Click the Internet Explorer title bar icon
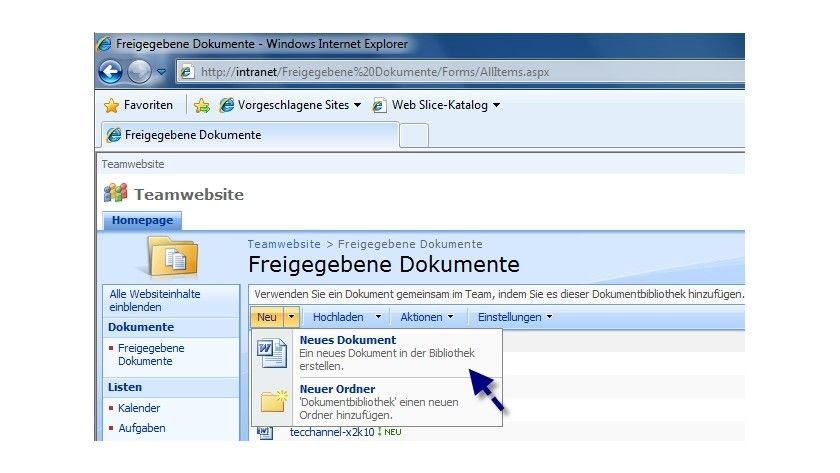840x473 pixels. coord(104,44)
